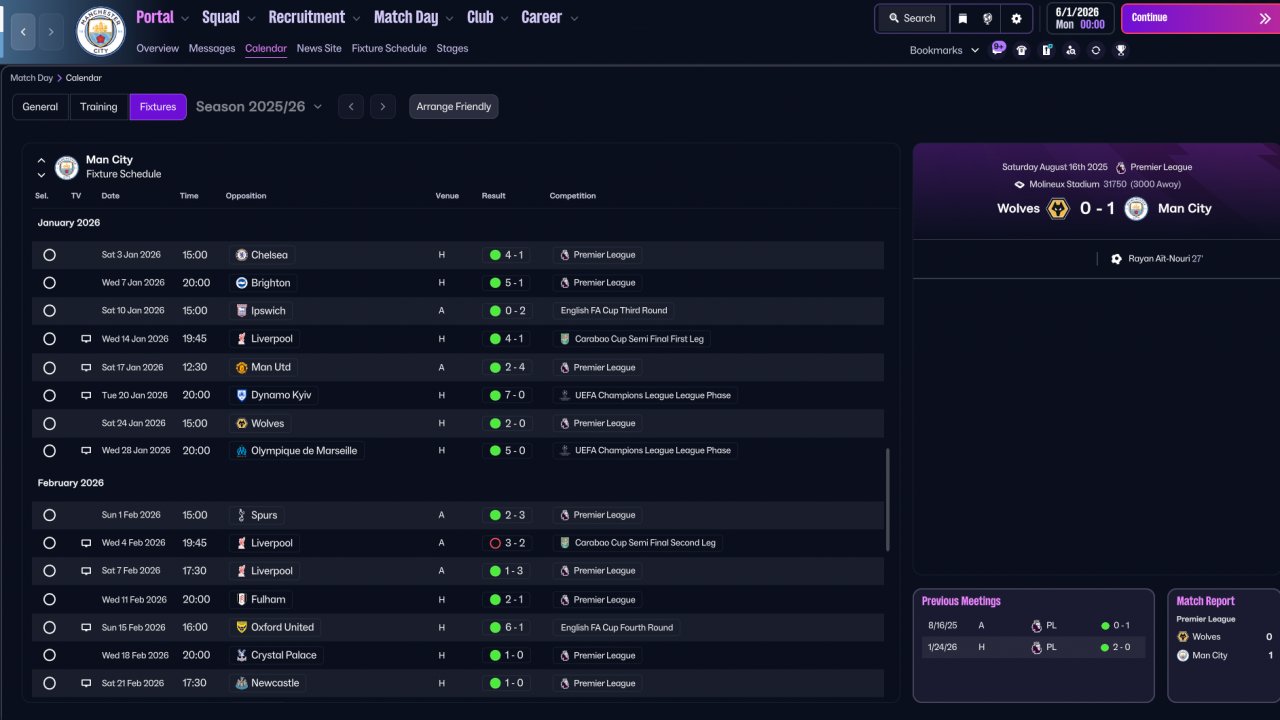This screenshot has height=720, width=1280.
Task: Select the Man Utd fixture radio button
Action: click(49, 367)
